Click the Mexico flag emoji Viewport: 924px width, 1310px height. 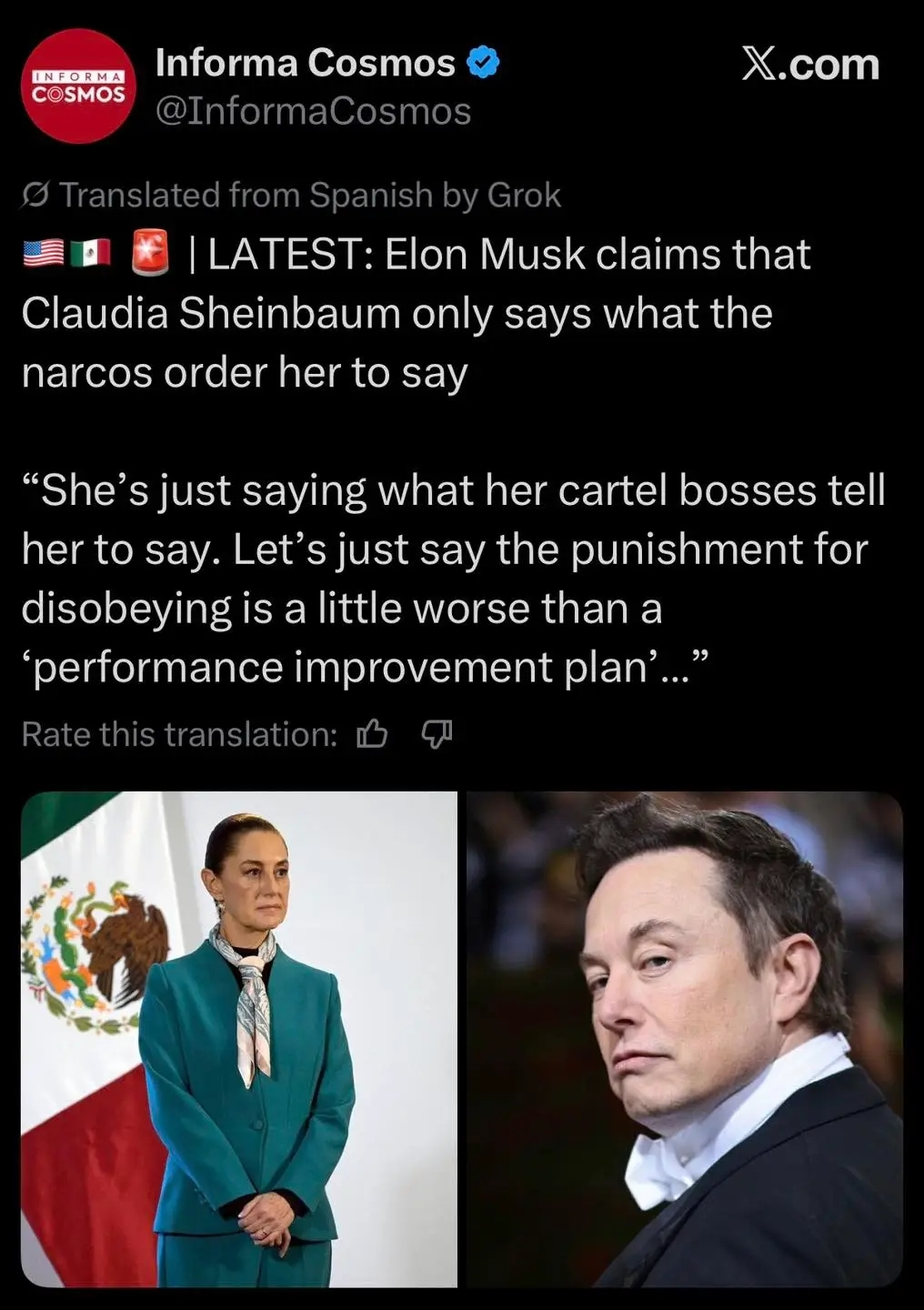[x=90, y=254]
